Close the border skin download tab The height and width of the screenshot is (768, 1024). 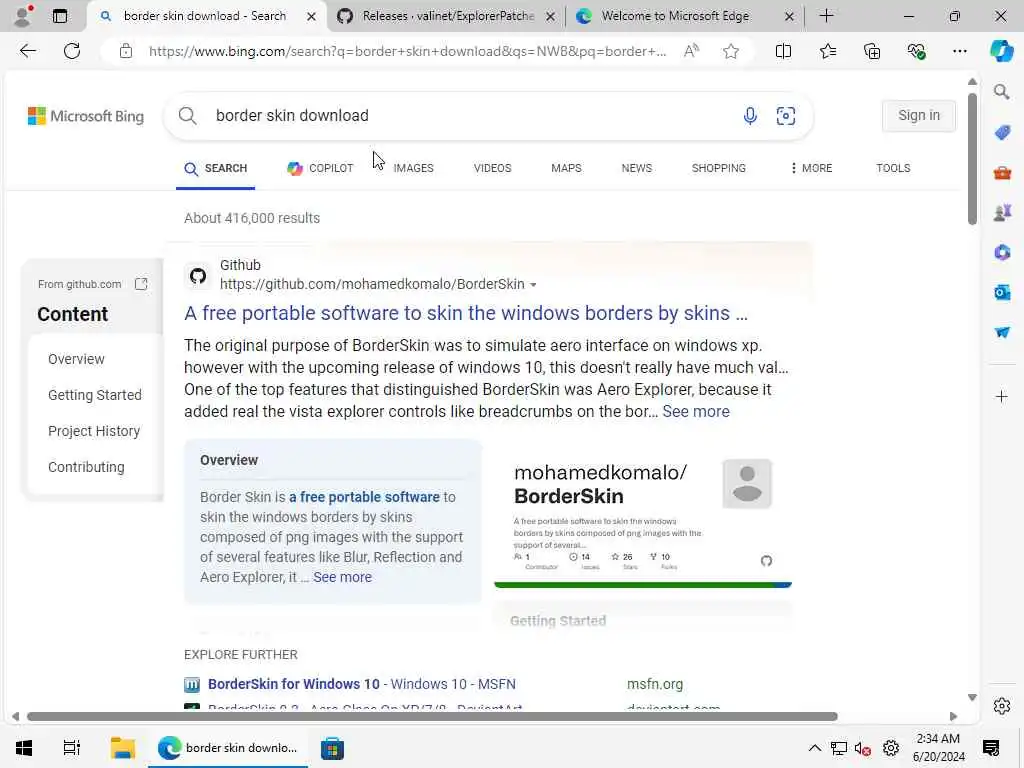(312, 16)
